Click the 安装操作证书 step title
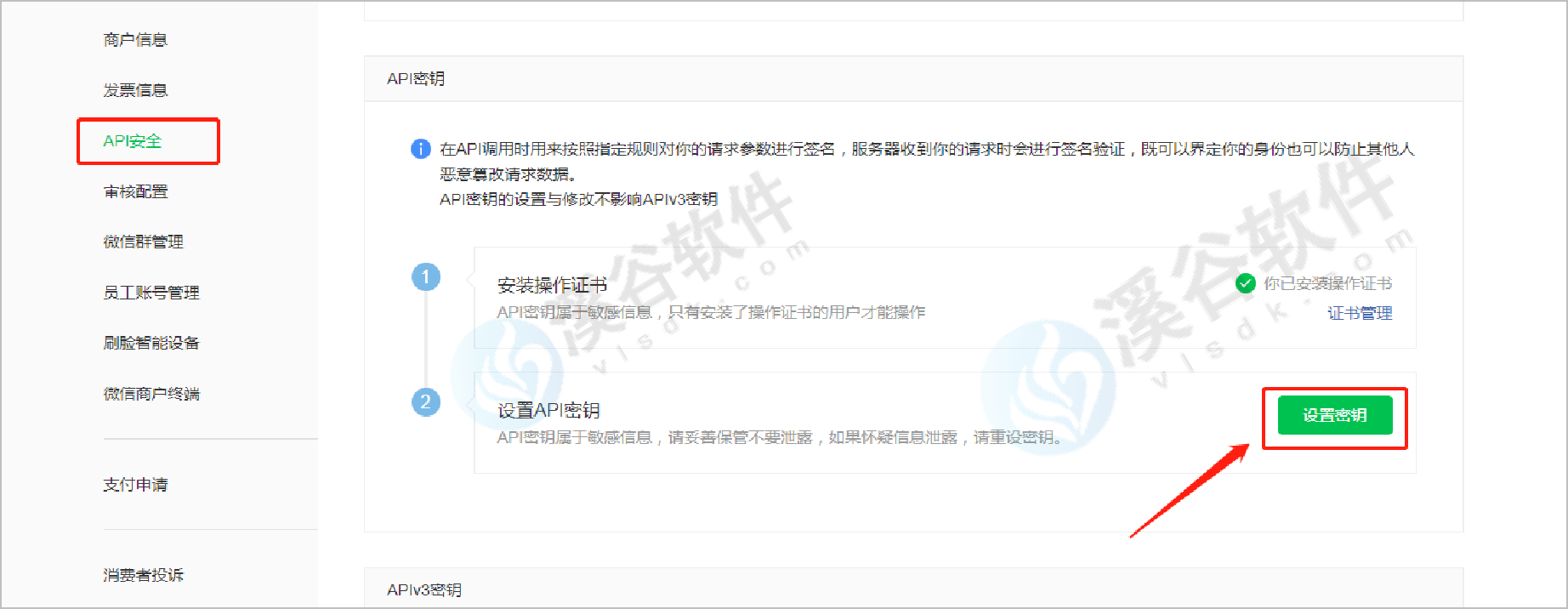This screenshot has height=609, width=1568. point(552,285)
